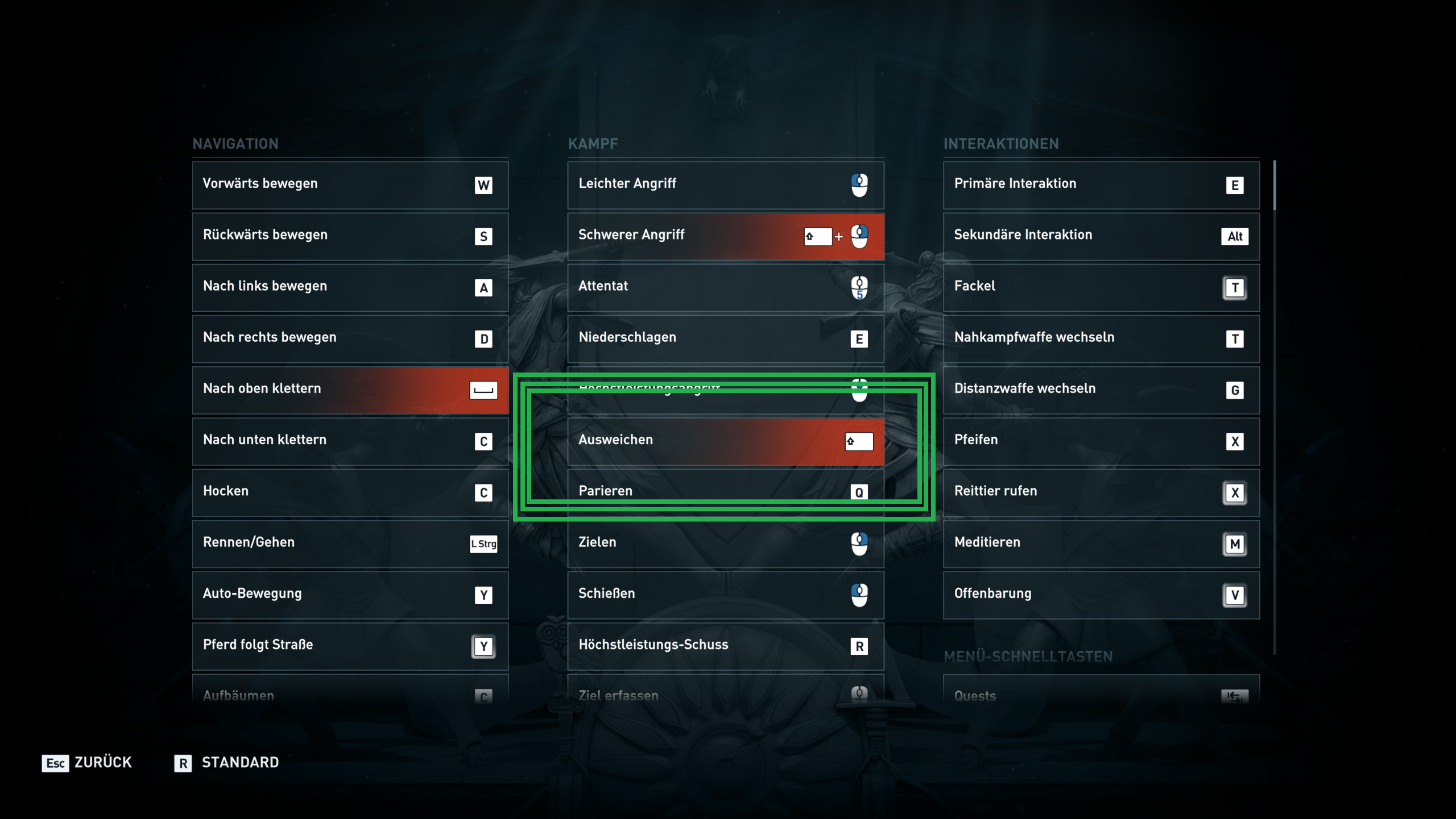Viewport: 1456px width, 819px height.
Task: Click the Alt key for Sekundäre Interaktion
Action: [x=1234, y=237]
